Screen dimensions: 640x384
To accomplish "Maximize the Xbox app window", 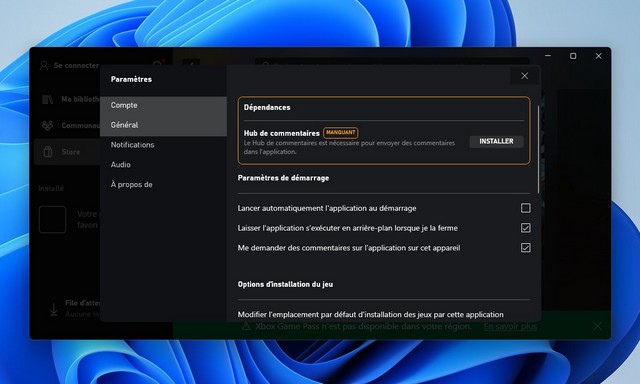I will (573, 56).
